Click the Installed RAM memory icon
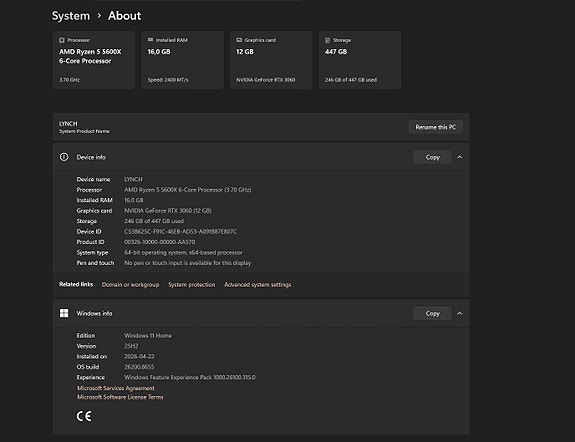Image resolution: width=575 pixels, height=442 pixels. [150, 40]
